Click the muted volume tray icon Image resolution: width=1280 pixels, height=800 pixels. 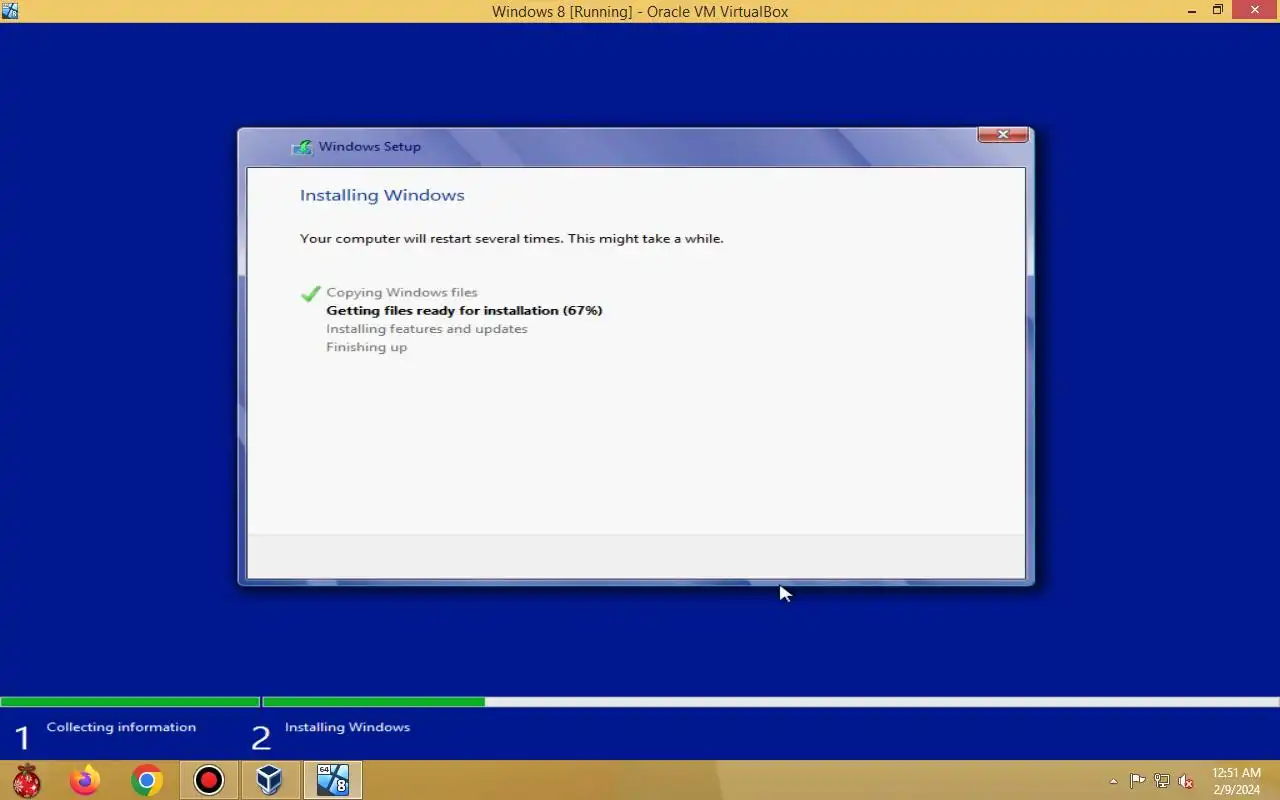pyautogui.click(x=1186, y=781)
